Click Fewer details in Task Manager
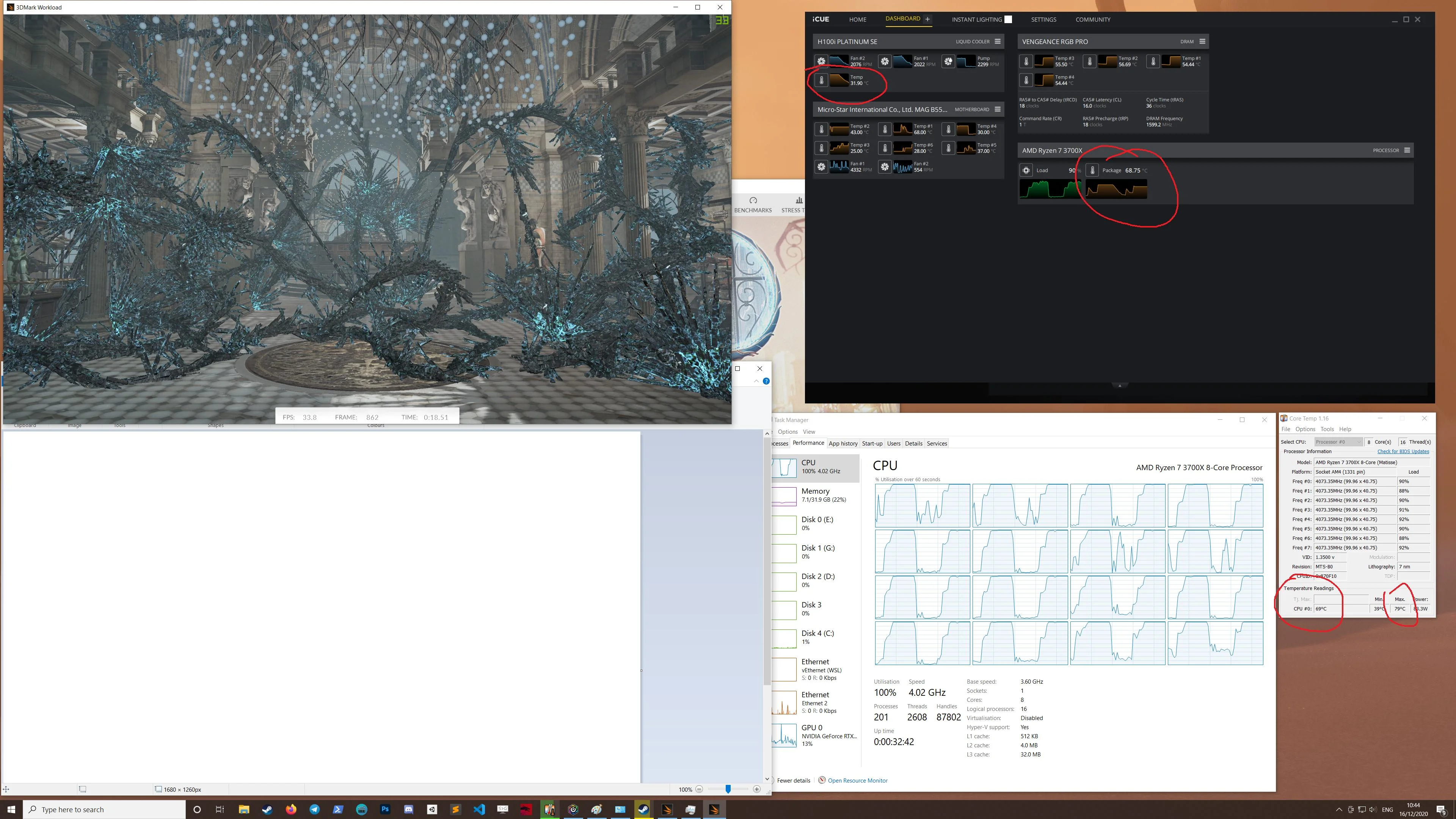1456x819 pixels. [793, 781]
